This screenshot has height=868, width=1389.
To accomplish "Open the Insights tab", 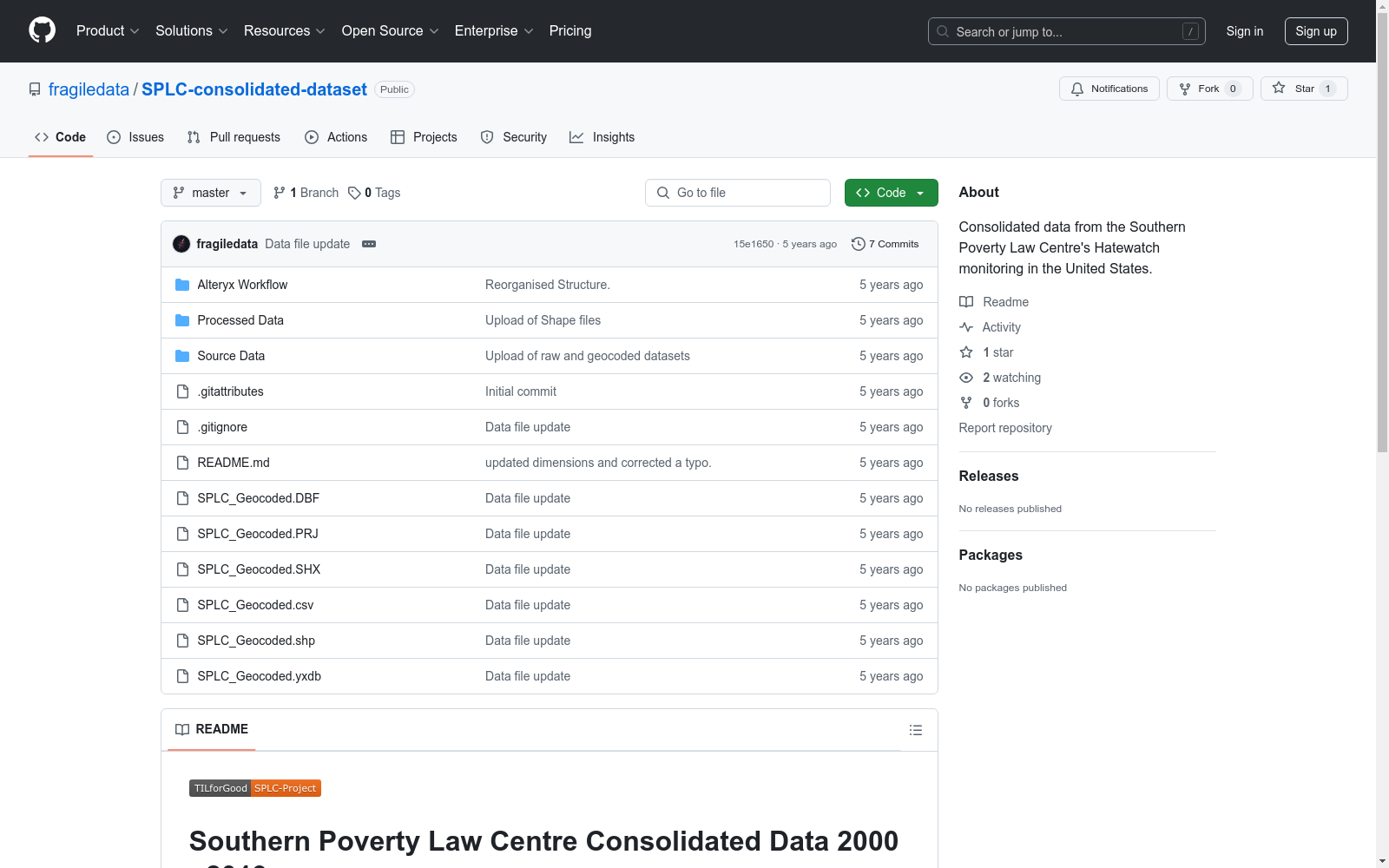I will pyautogui.click(x=602, y=137).
